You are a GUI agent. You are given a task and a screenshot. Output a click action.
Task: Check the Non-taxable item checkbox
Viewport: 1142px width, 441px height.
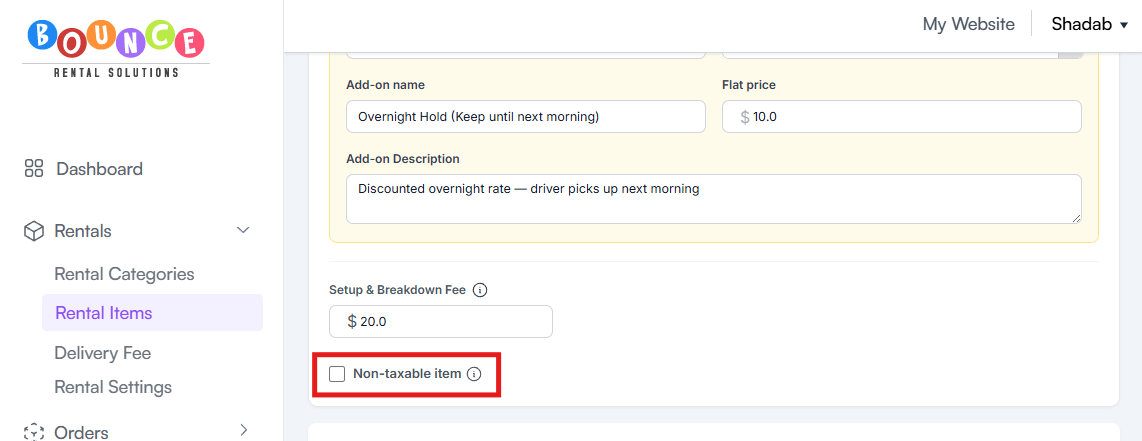click(337, 374)
